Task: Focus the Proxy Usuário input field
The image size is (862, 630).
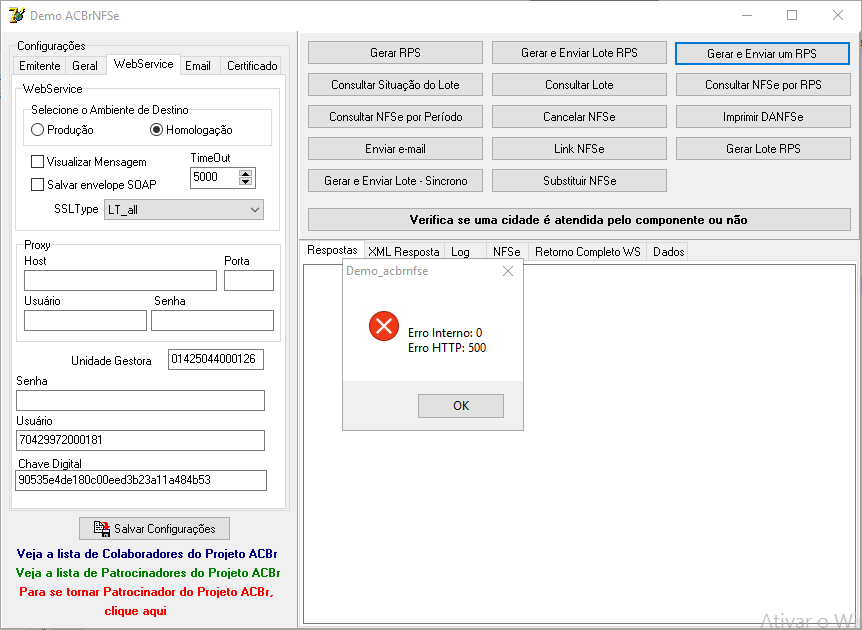Action: tap(85, 320)
